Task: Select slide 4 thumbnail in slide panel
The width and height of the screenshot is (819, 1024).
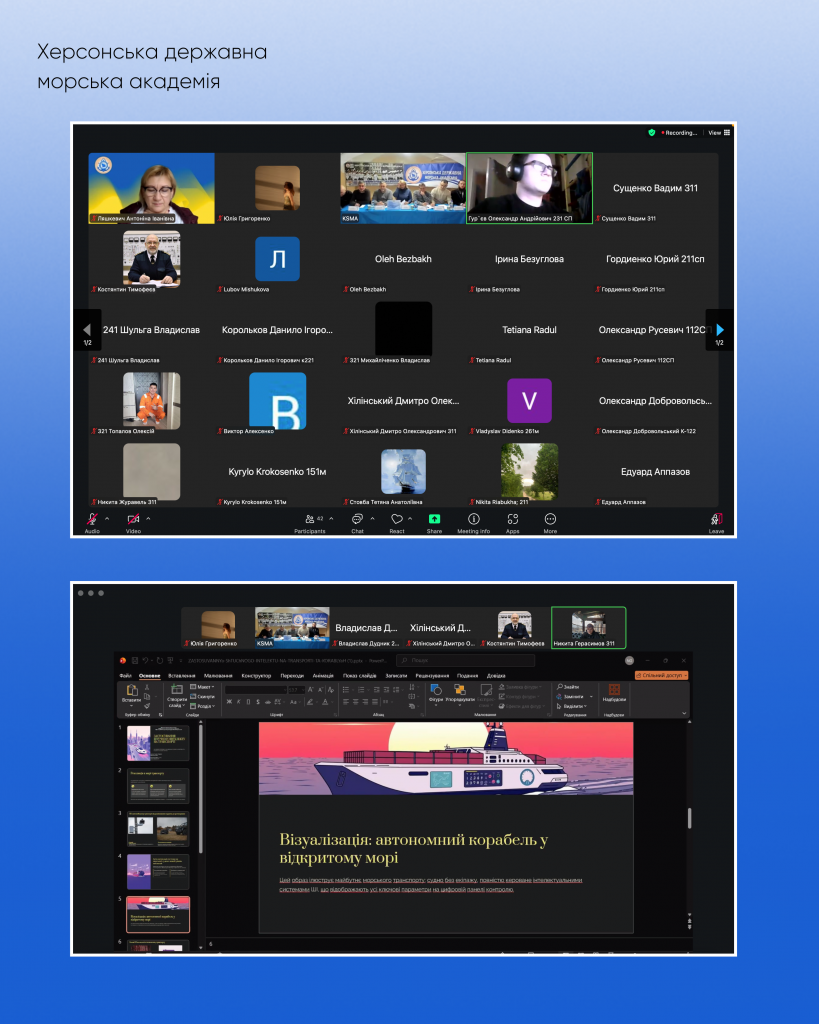Action: click(157, 871)
